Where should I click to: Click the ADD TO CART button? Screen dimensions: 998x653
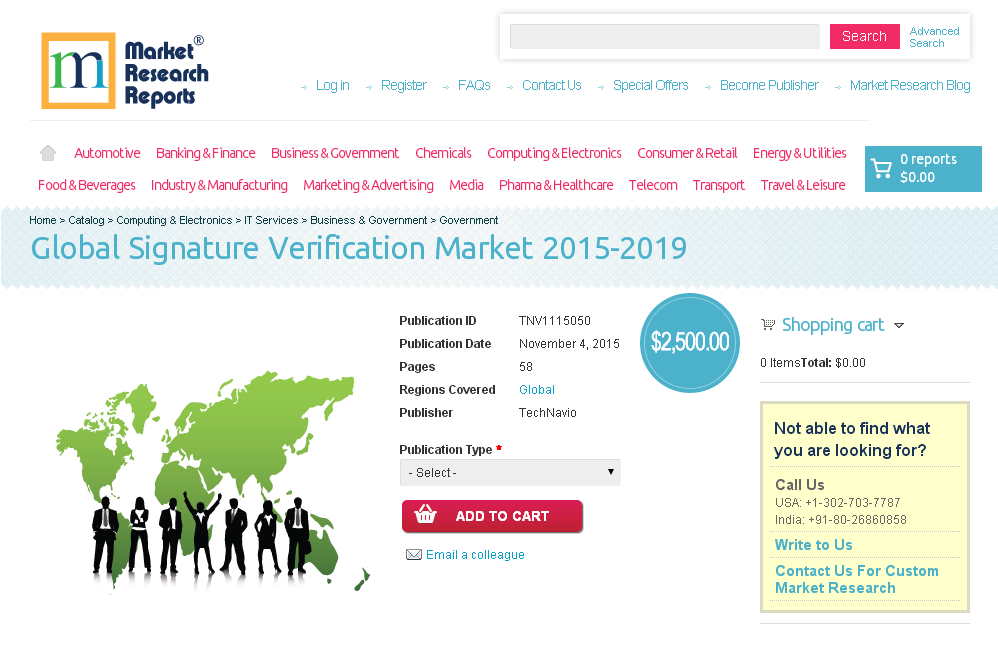(x=492, y=516)
